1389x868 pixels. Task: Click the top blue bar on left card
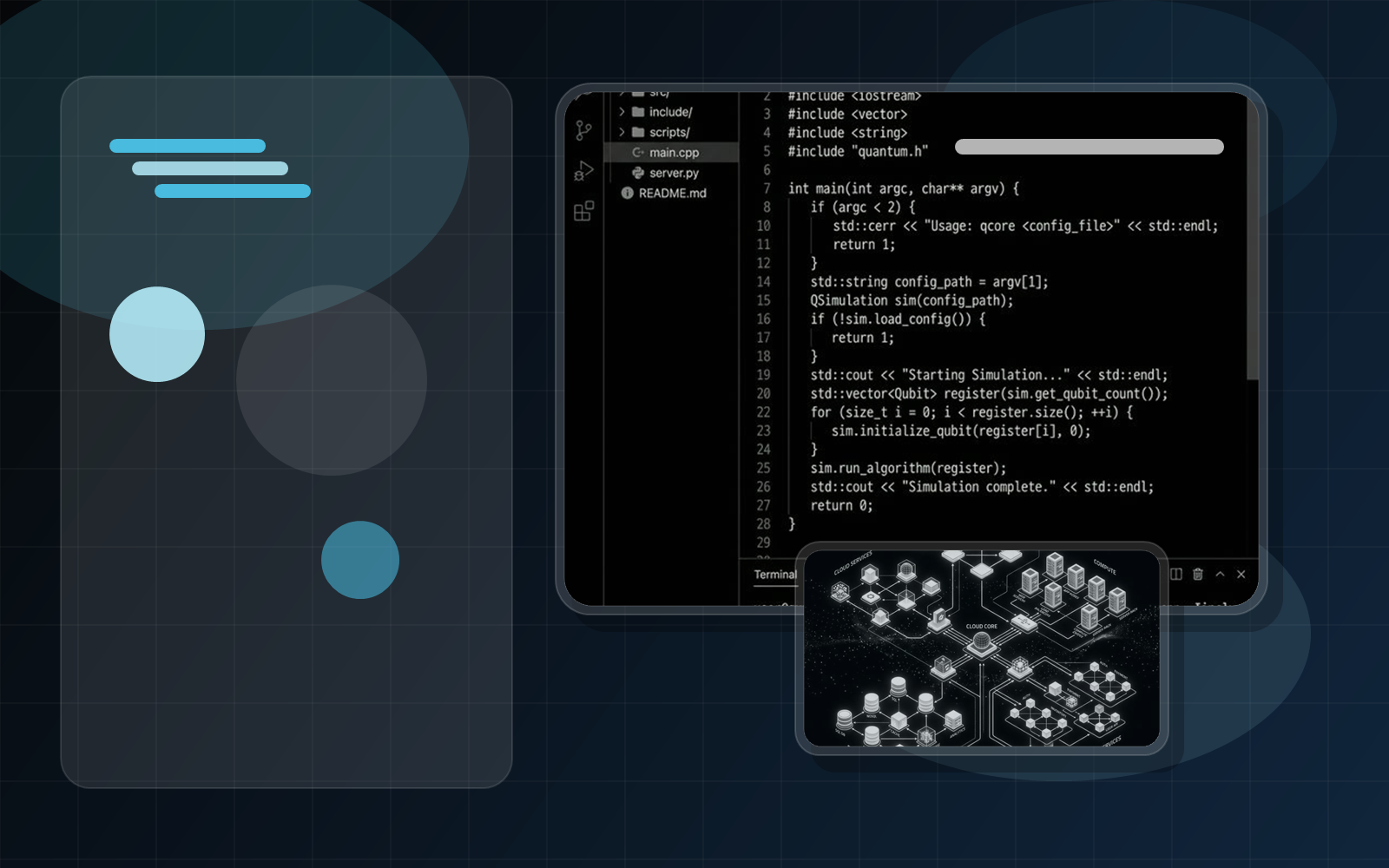coord(188,146)
